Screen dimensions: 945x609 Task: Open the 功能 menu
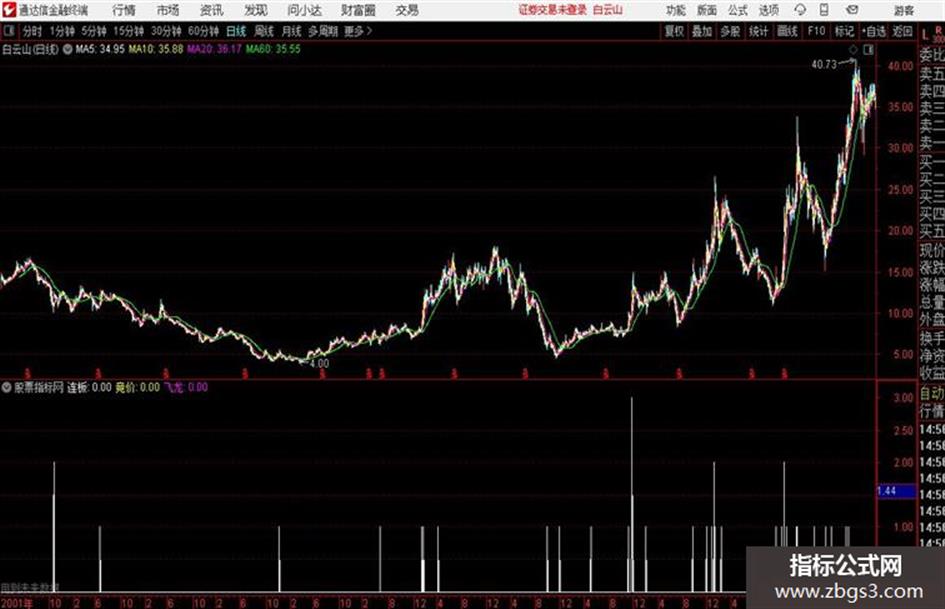point(676,10)
